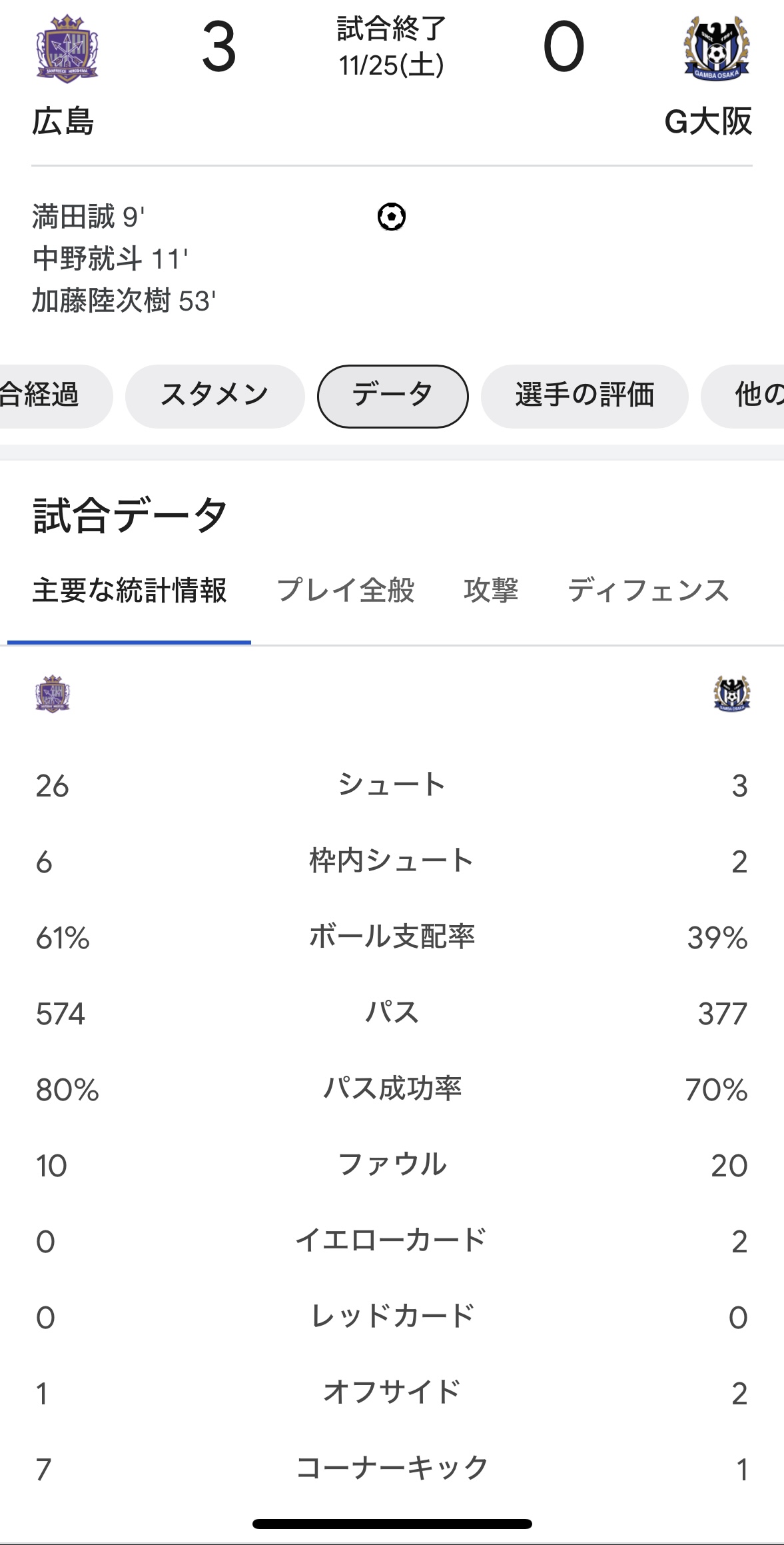Image resolution: width=784 pixels, height=1545 pixels.
Task: Tap the Gamba Osaka crest in header
Action: [717, 48]
